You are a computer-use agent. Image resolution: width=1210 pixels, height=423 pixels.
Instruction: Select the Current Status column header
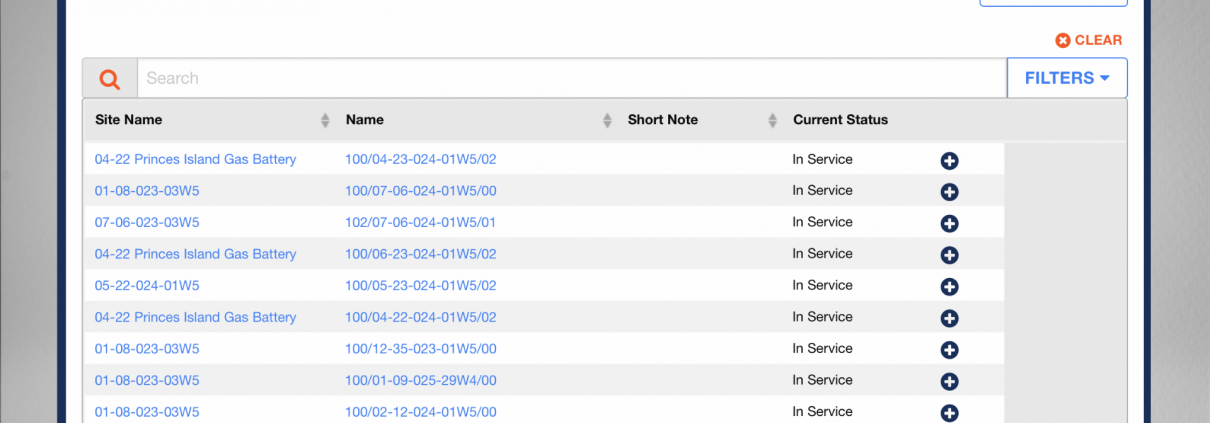click(x=840, y=120)
